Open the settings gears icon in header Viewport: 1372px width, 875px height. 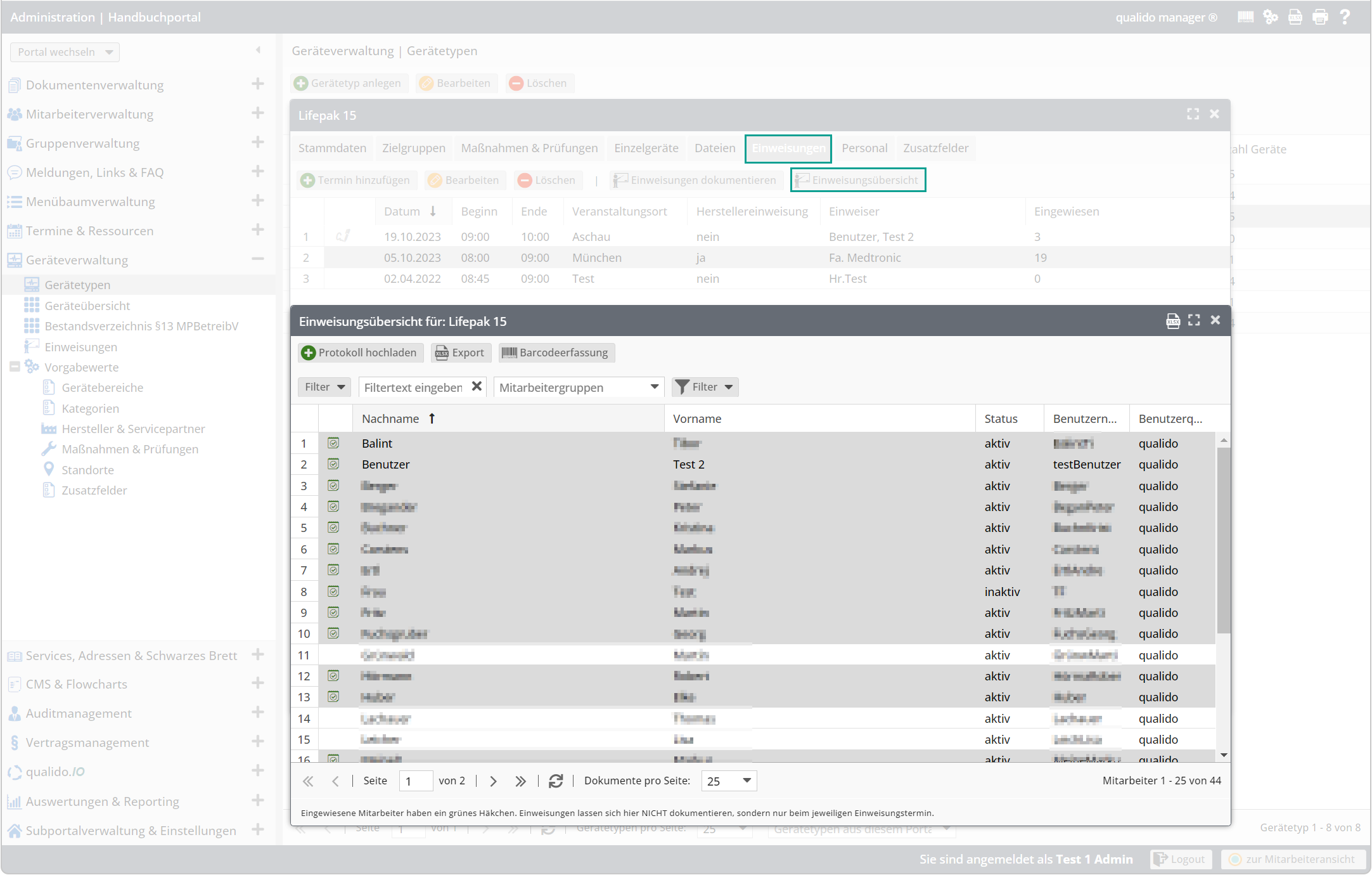tap(1270, 17)
